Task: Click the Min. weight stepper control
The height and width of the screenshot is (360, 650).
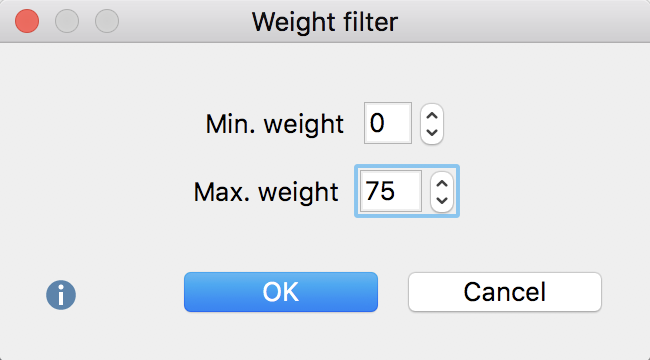Action: tap(432, 124)
